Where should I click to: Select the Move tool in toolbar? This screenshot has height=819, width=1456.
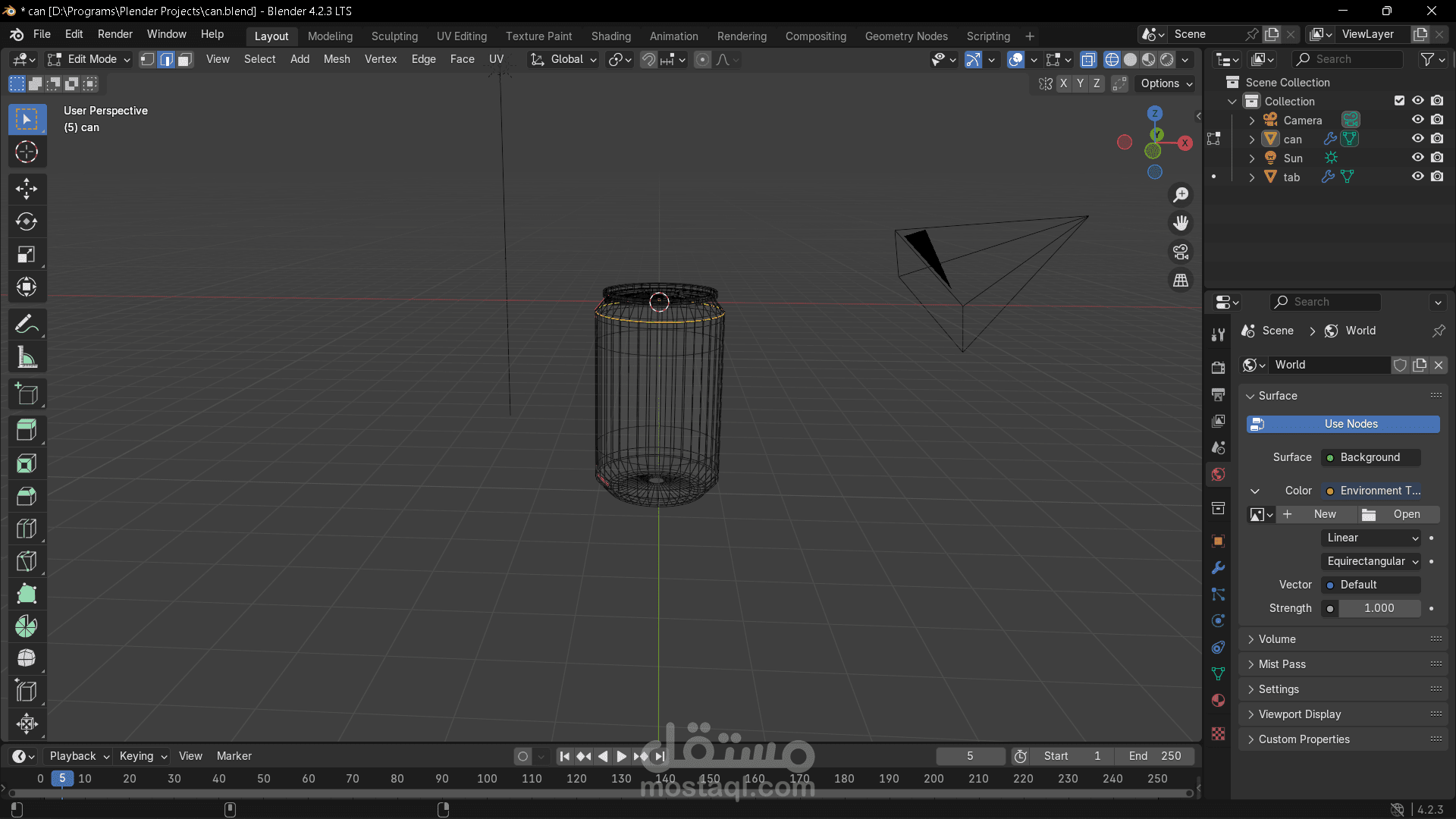point(27,189)
